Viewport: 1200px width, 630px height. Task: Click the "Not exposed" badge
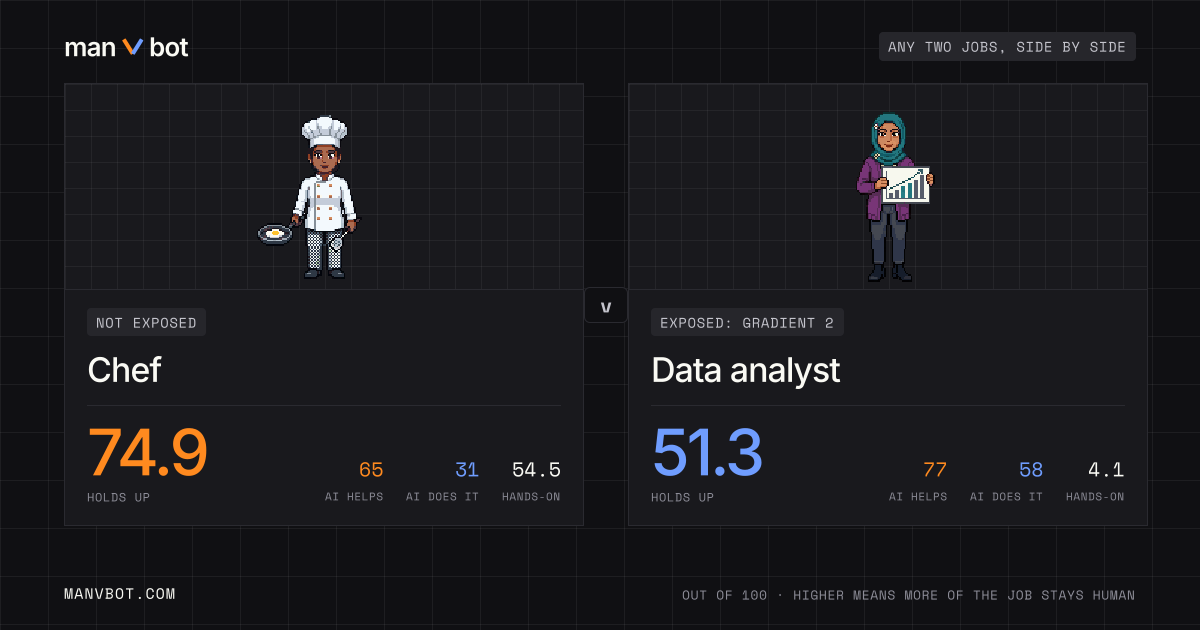tap(147, 322)
